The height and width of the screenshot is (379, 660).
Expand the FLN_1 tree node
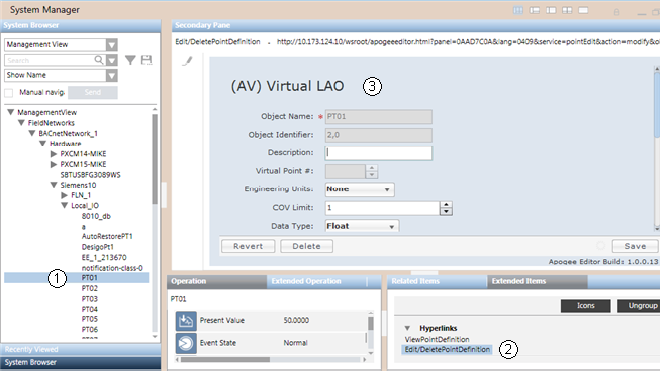tap(64, 195)
